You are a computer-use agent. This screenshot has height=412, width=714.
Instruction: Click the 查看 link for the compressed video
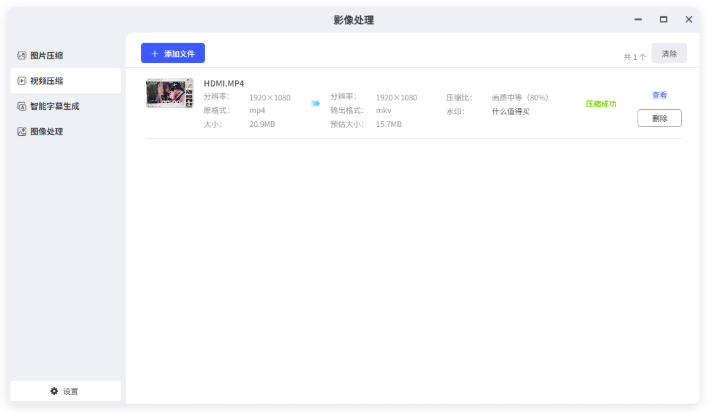click(x=659, y=95)
